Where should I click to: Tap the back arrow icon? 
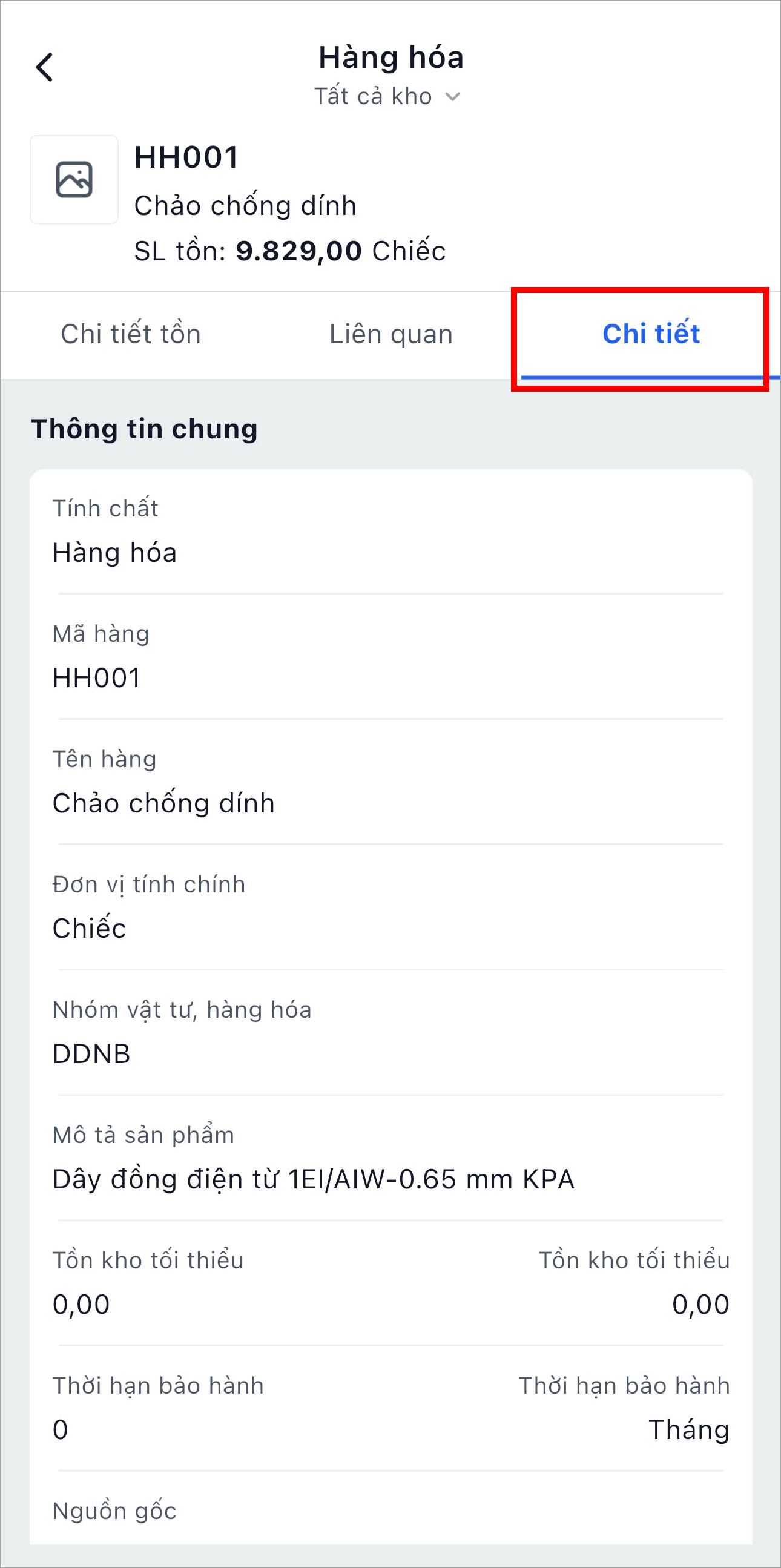[x=44, y=67]
